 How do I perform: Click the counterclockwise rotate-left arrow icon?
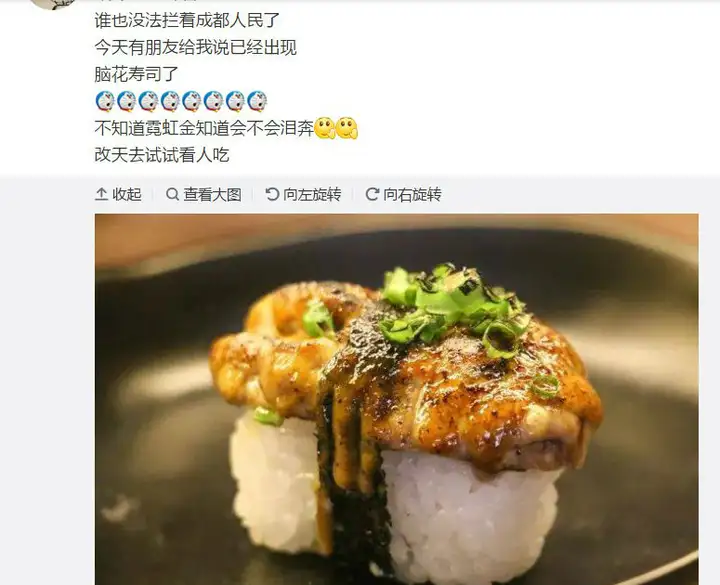(x=272, y=194)
